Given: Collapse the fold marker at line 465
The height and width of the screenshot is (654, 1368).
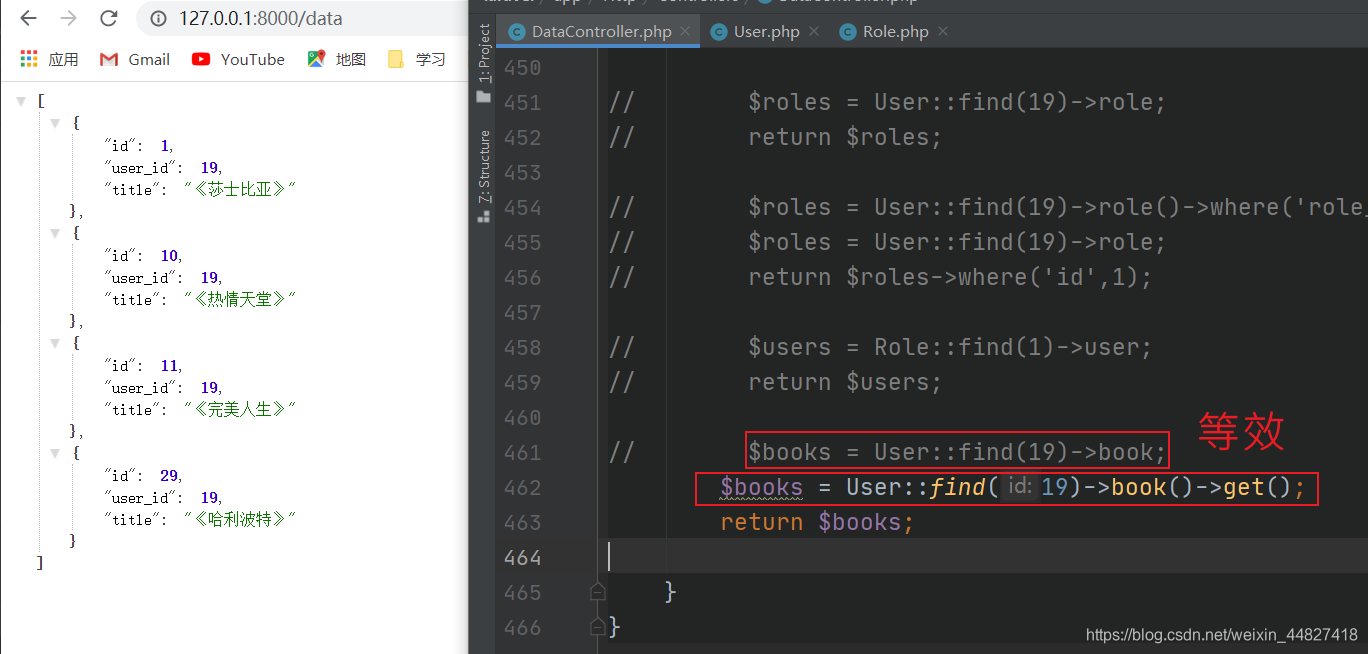Looking at the screenshot, I should [598, 592].
